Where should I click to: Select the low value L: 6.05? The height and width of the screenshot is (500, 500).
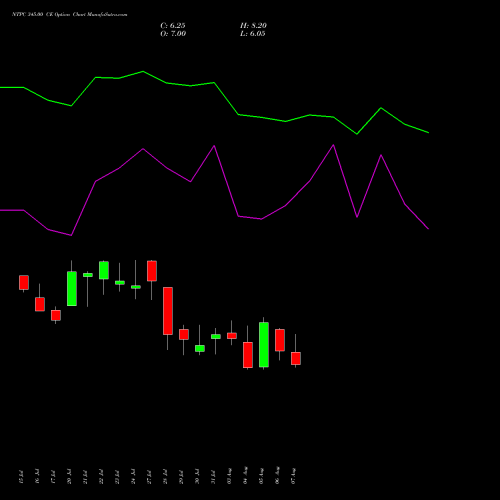[253, 34]
